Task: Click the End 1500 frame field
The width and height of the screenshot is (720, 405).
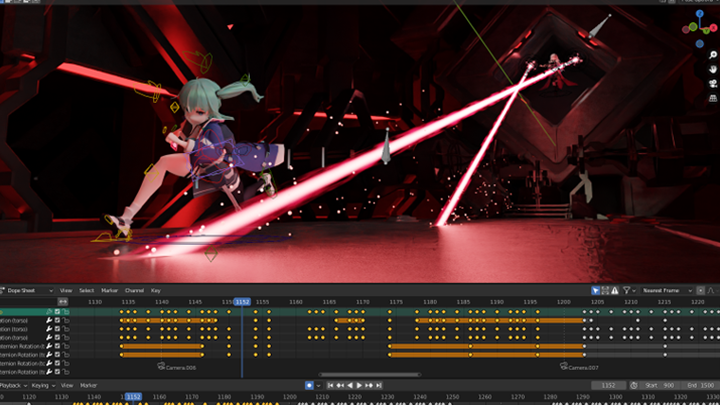Action: coord(699,386)
